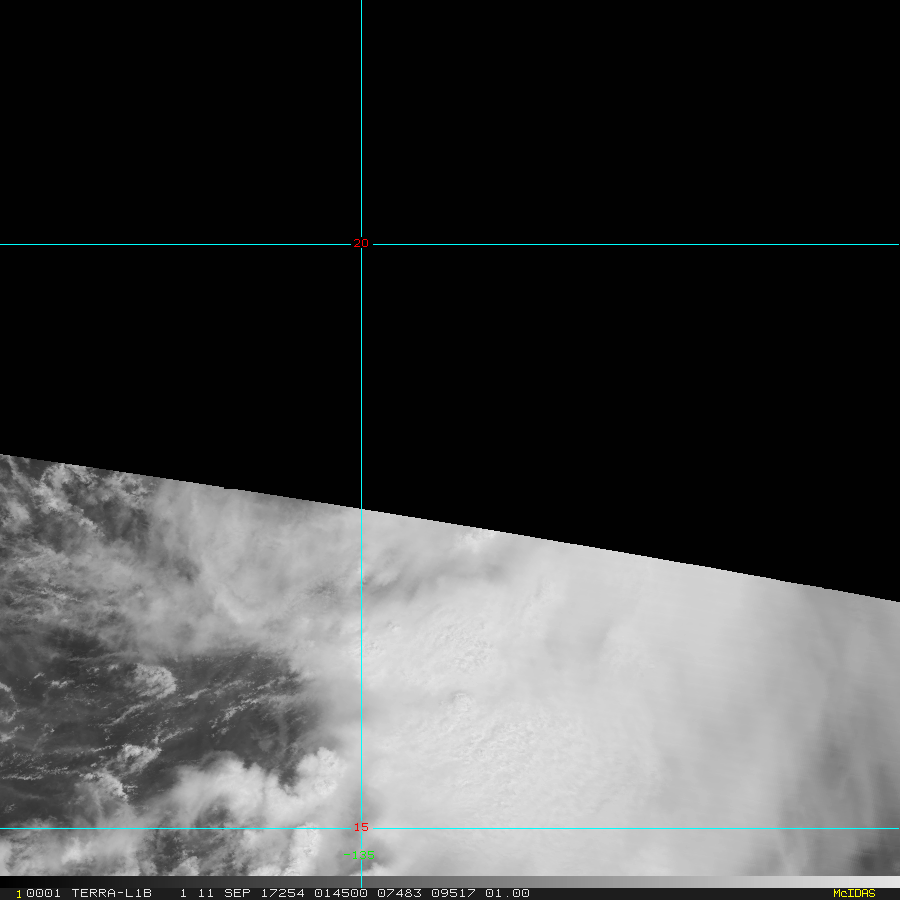Viewport: 900px width, 900px height.
Task: Click the red 15 latitude label
Action: 360,827
